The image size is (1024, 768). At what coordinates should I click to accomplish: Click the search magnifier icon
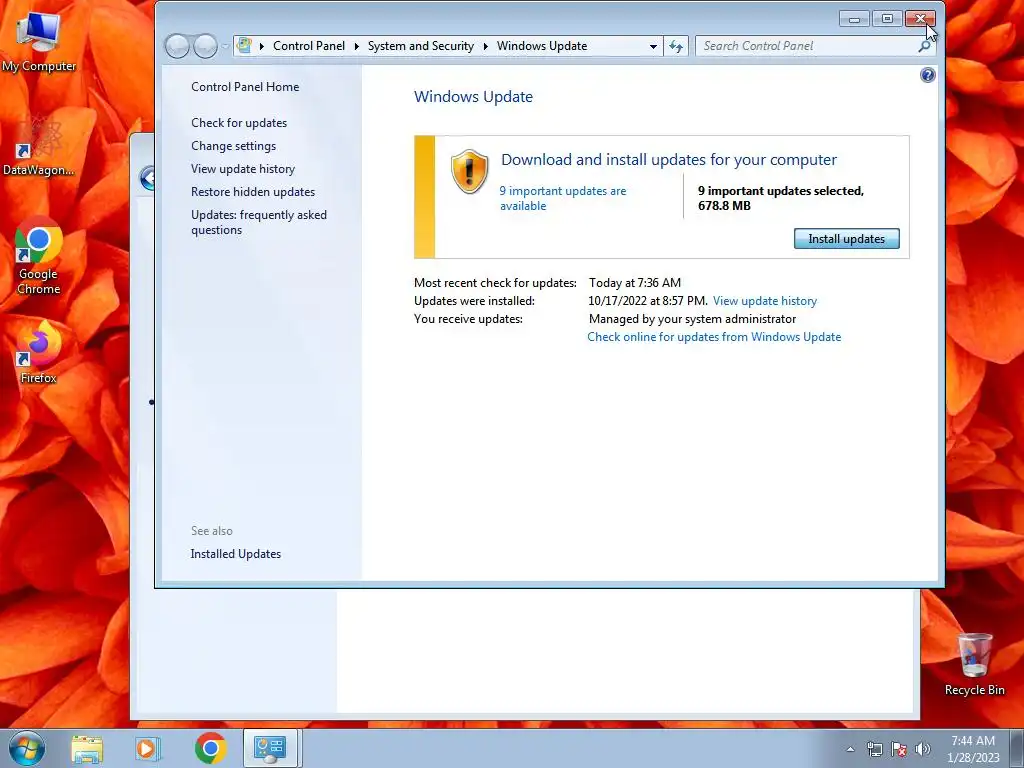[924, 46]
